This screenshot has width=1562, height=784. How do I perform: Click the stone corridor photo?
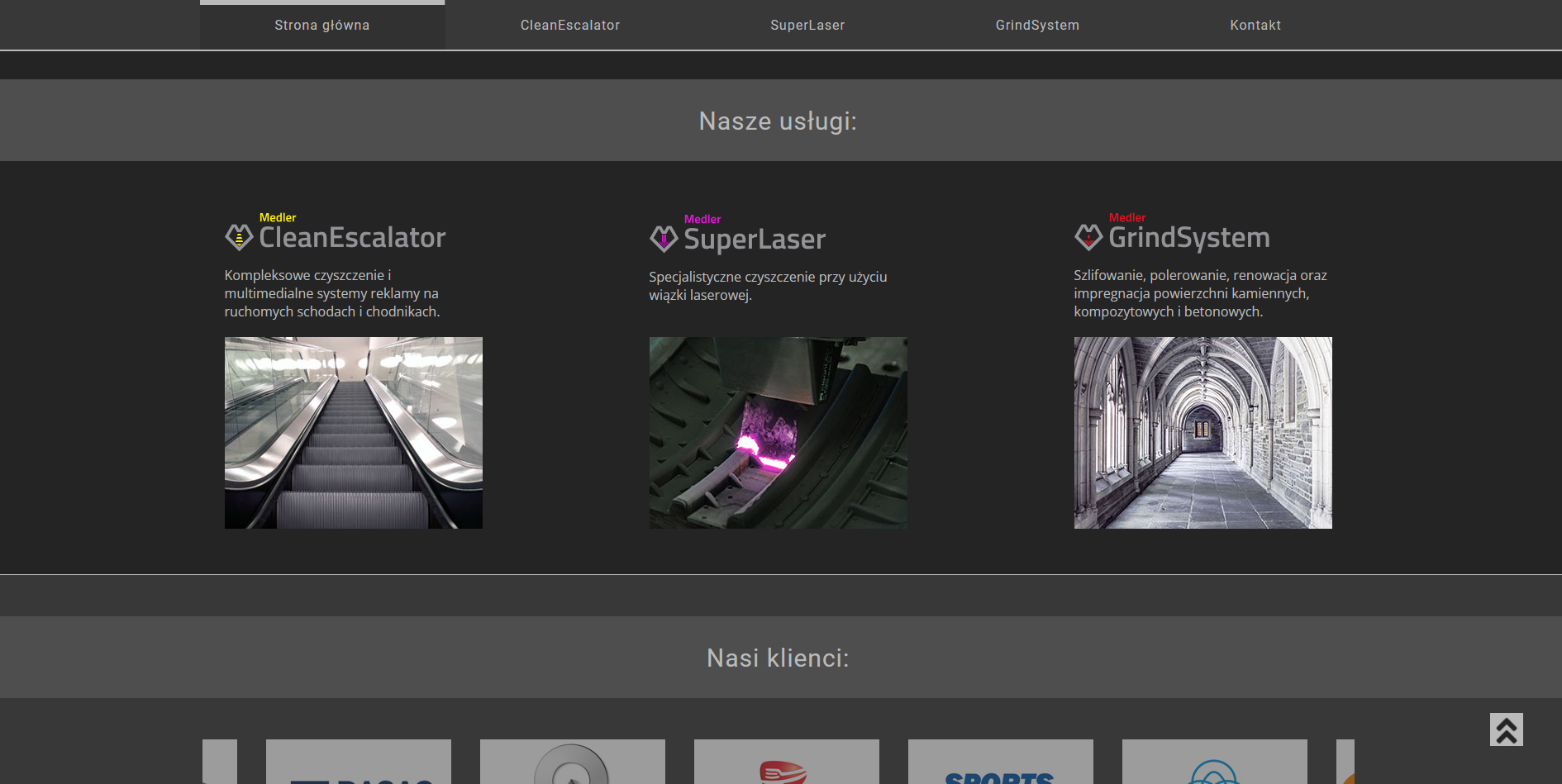[x=1202, y=432]
